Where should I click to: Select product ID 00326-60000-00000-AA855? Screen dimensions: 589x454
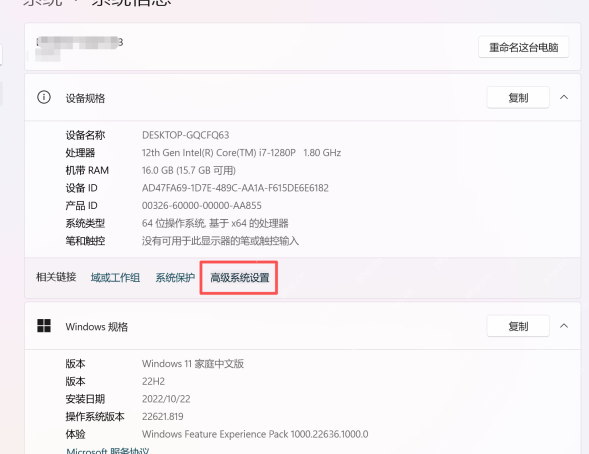click(x=202, y=205)
